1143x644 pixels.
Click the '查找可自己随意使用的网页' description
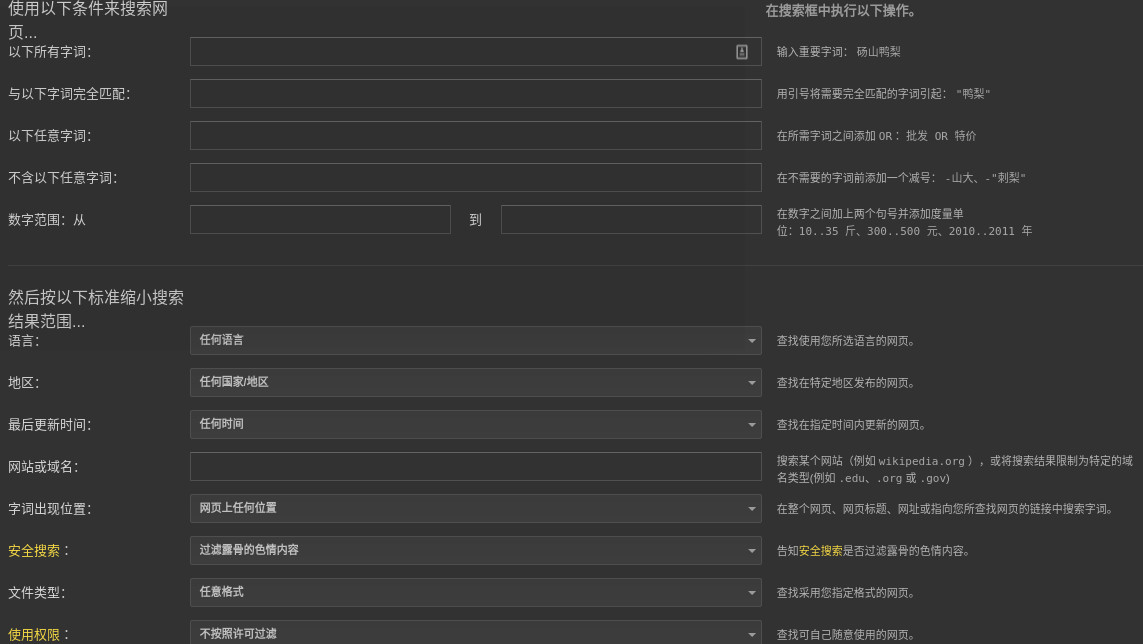[846, 635]
